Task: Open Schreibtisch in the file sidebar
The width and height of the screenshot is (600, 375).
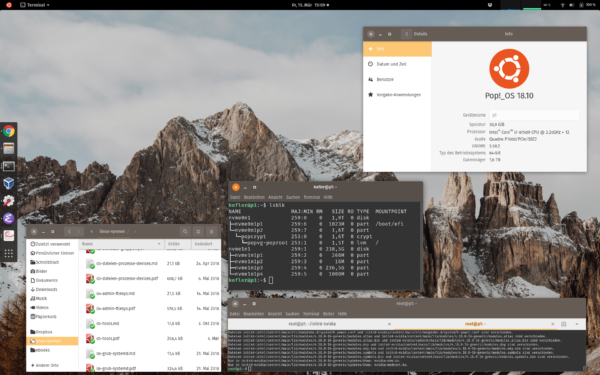Action: (x=52, y=262)
